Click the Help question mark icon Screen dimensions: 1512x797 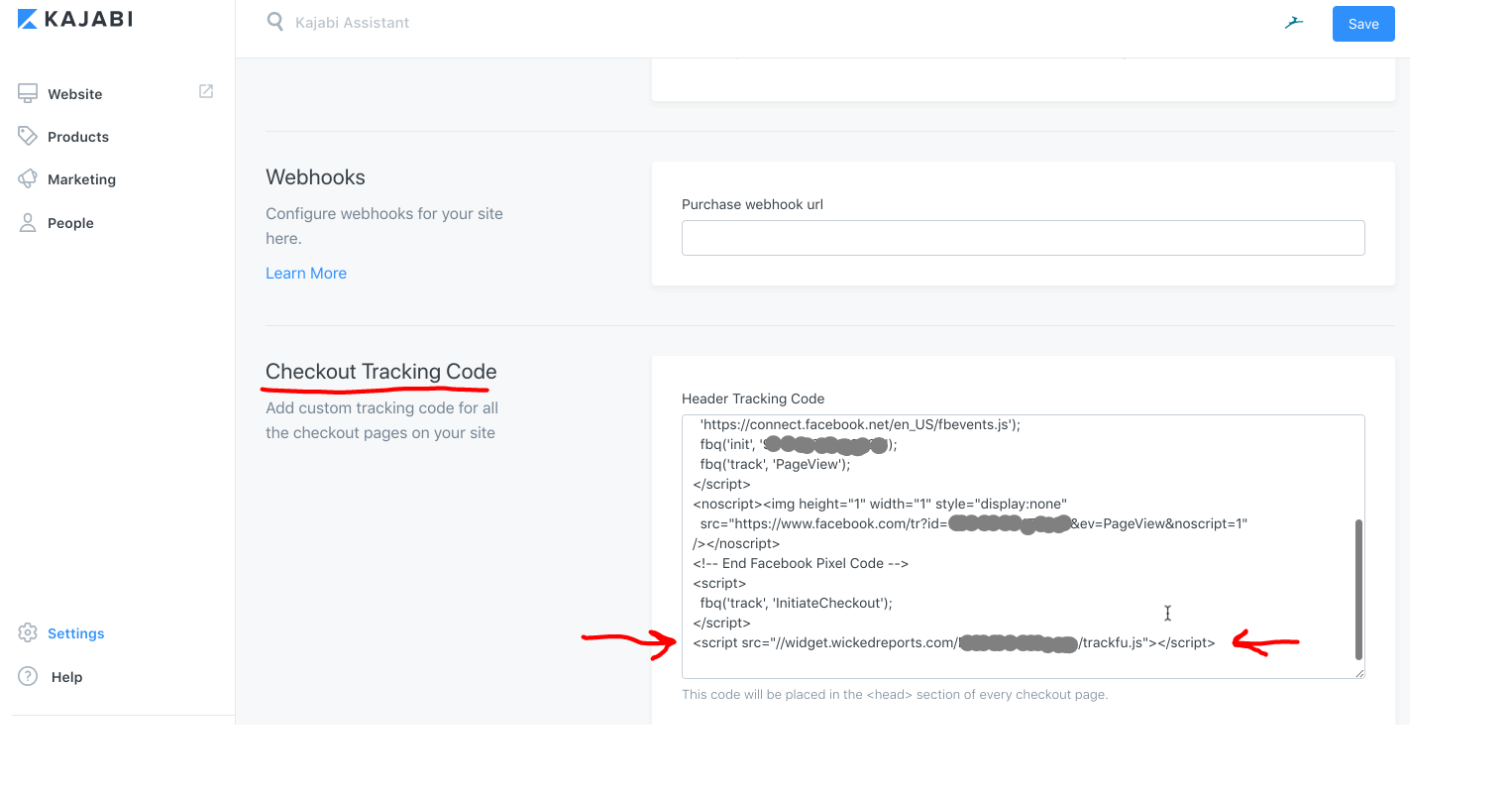(x=29, y=676)
